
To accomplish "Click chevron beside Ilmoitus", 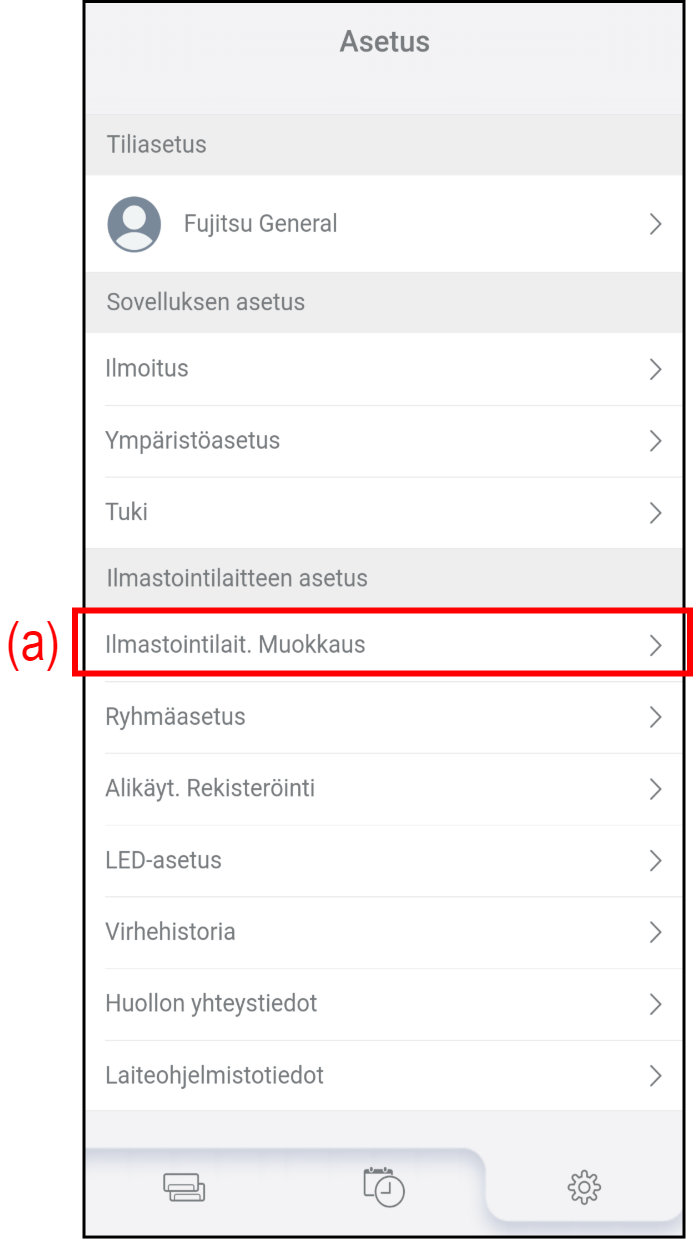I will click(656, 369).
